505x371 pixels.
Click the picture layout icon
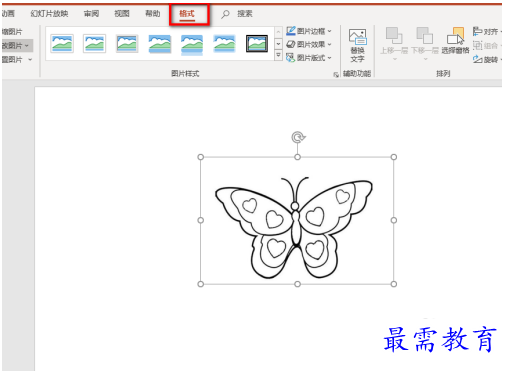(291, 58)
